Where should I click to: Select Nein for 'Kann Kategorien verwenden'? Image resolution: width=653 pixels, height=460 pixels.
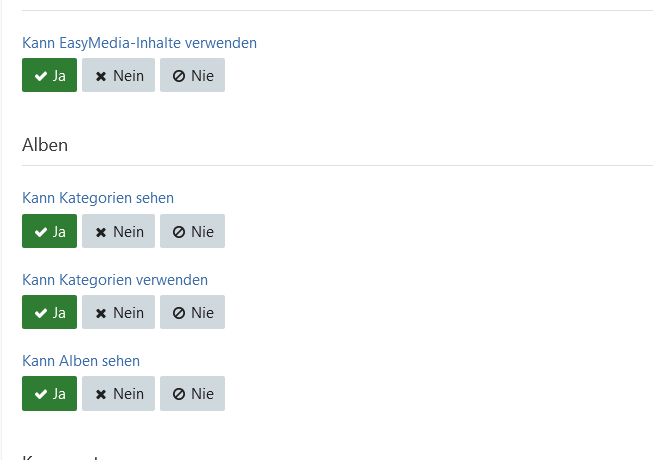point(118,312)
